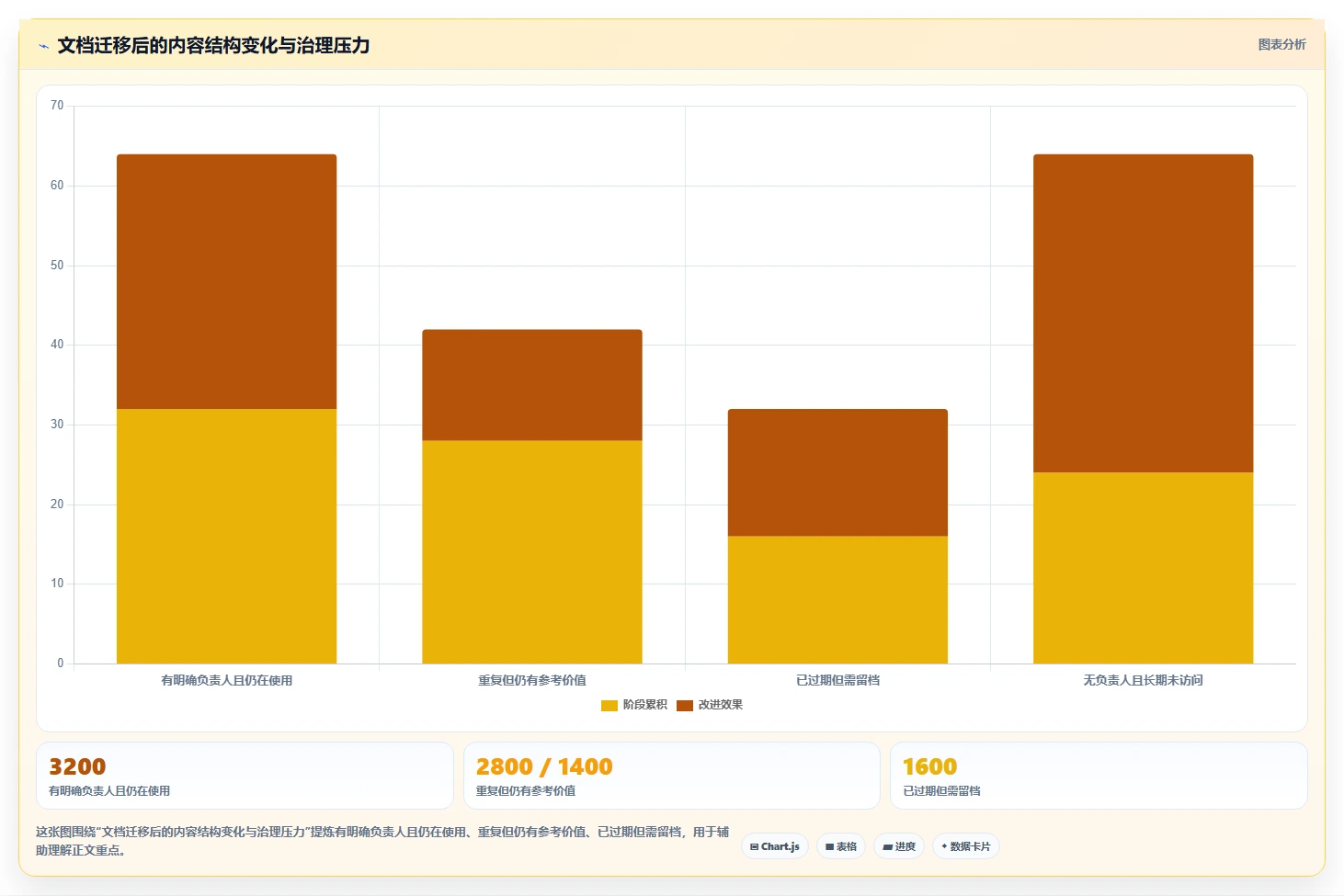Click y-axis tick label 50
Image resolution: width=1344 pixels, height=896 pixels.
[x=57, y=266]
